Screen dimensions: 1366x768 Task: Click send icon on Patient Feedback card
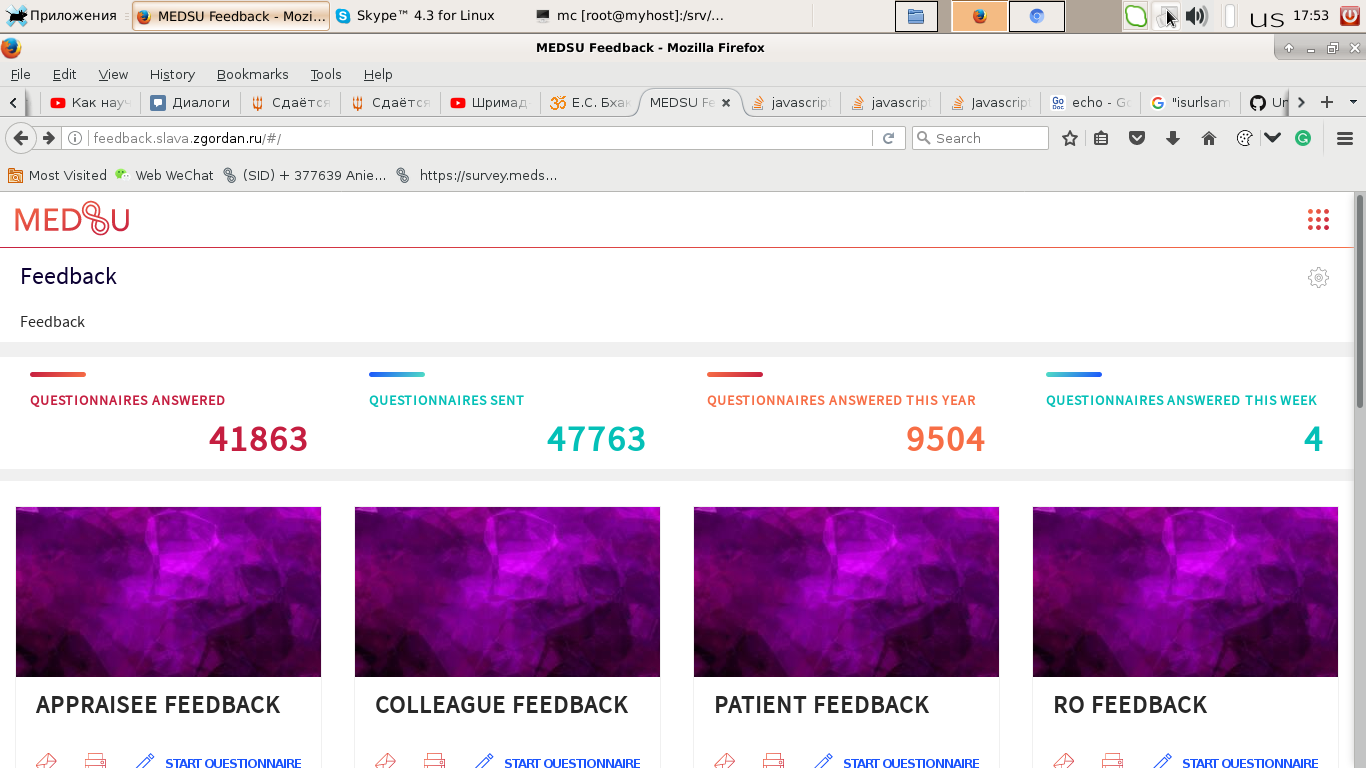[x=724, y=761]
